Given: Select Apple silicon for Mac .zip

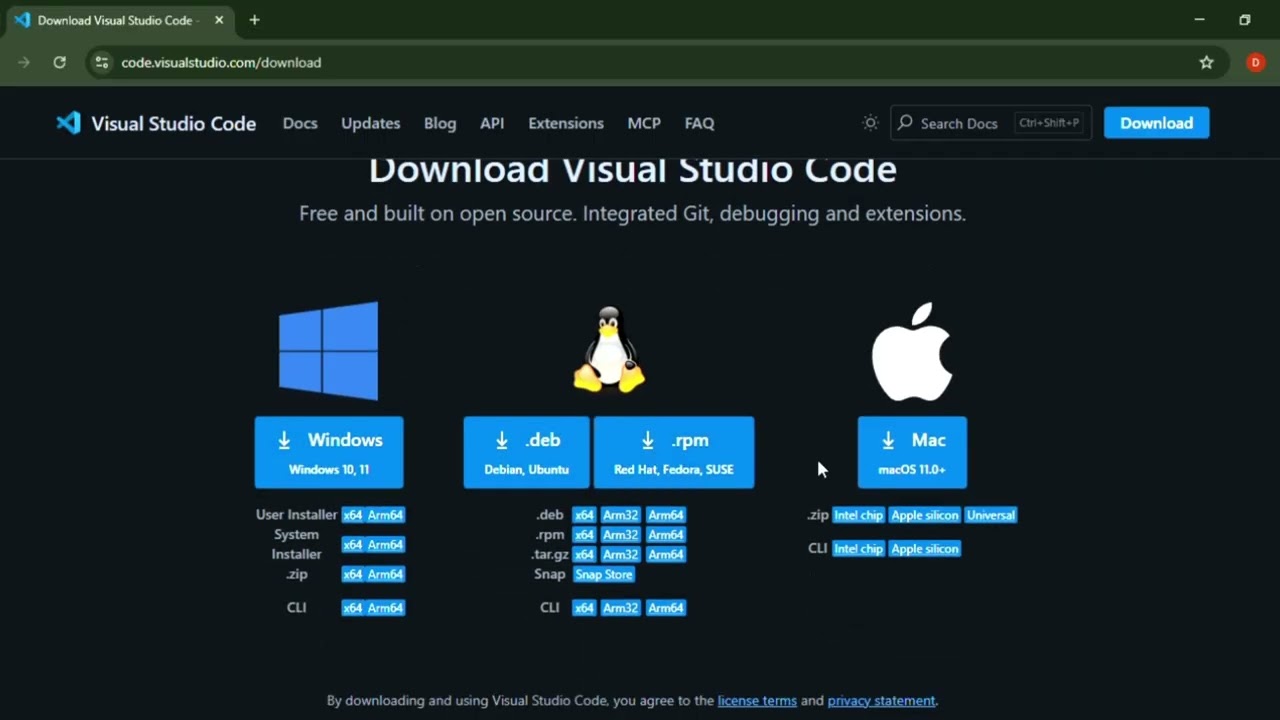Looking at the screenshot, I should pos(925,515).
